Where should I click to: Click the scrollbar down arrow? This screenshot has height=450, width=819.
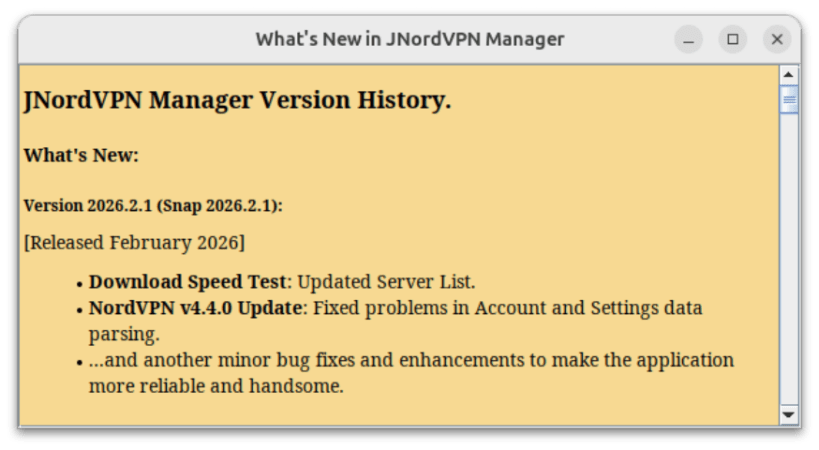(x=789, y=415)
